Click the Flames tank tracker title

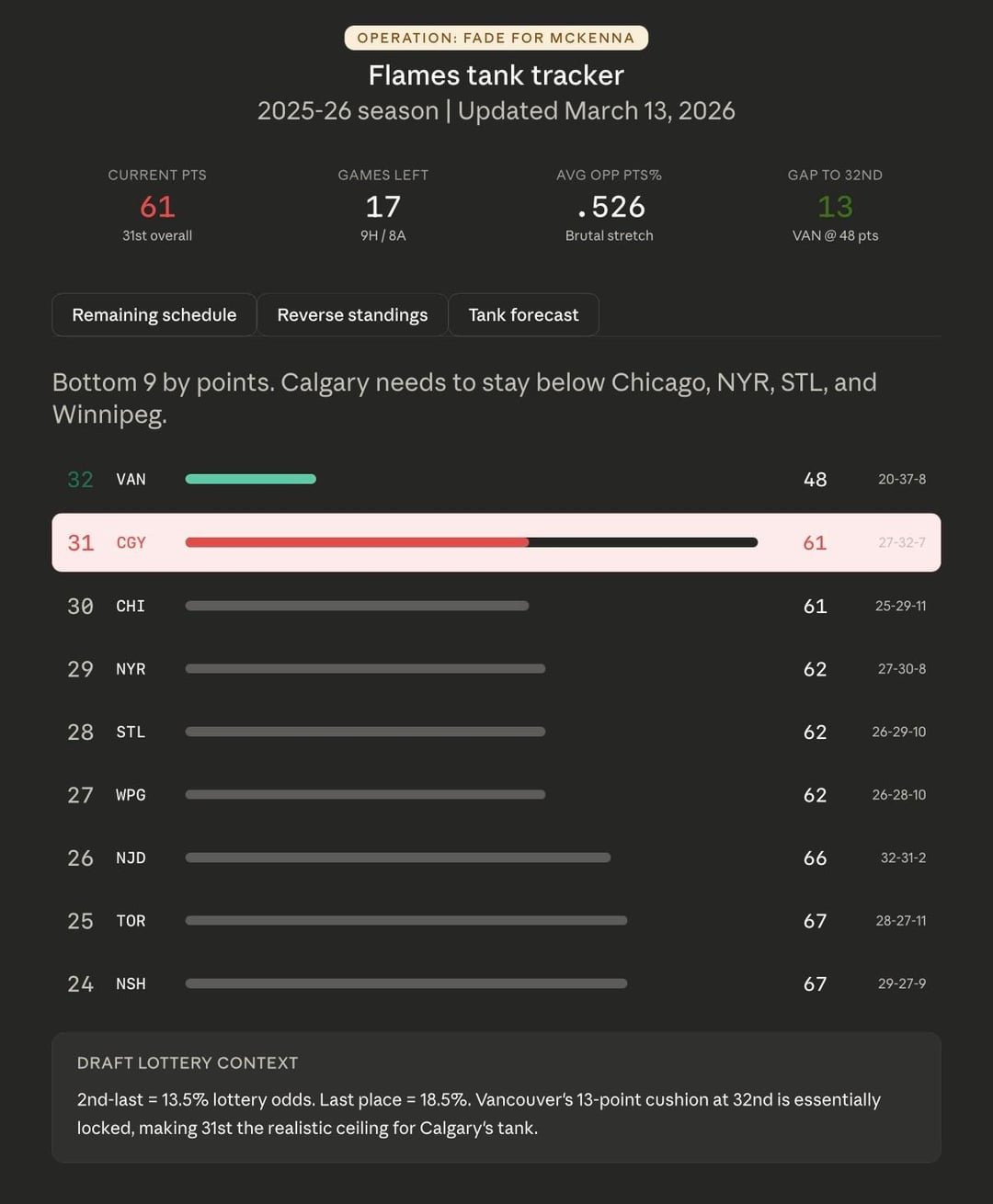(x=496, y=75)
